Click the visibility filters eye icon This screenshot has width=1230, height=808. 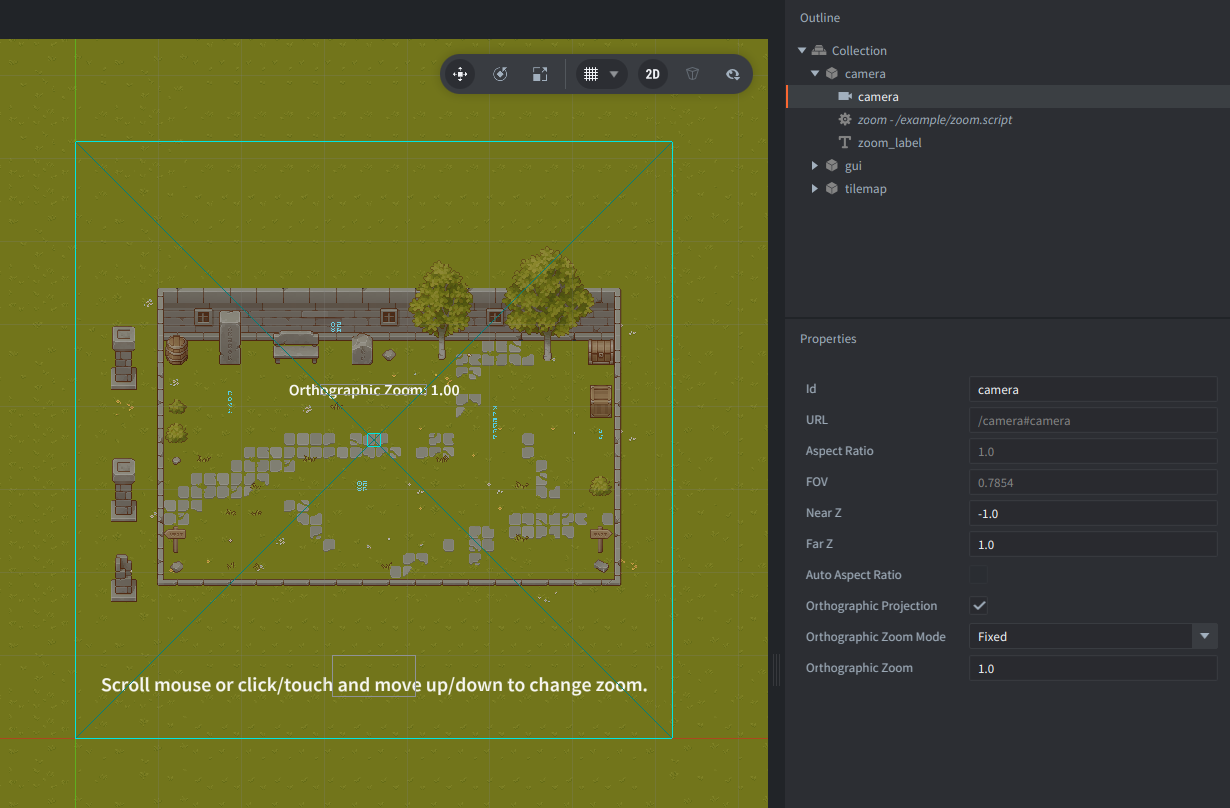point(733,74)
